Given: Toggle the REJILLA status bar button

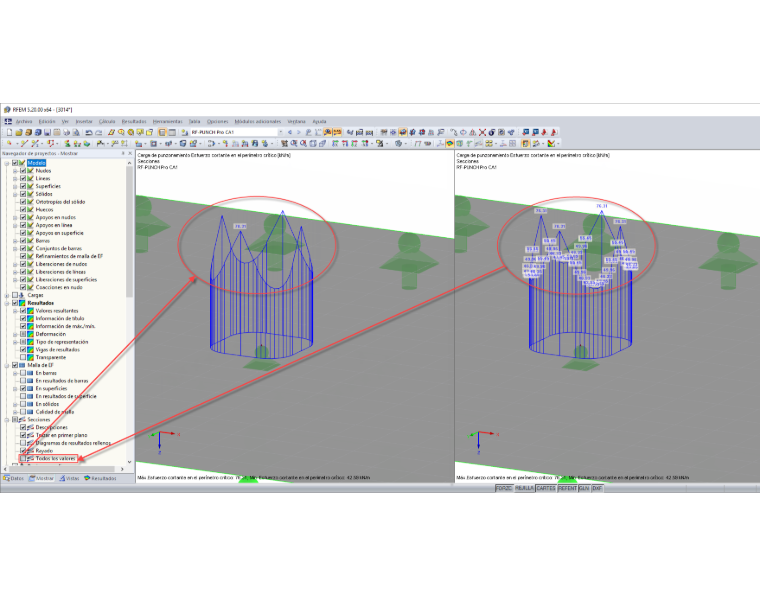Looking at the screenshot, I should click(x=524, y=488).
